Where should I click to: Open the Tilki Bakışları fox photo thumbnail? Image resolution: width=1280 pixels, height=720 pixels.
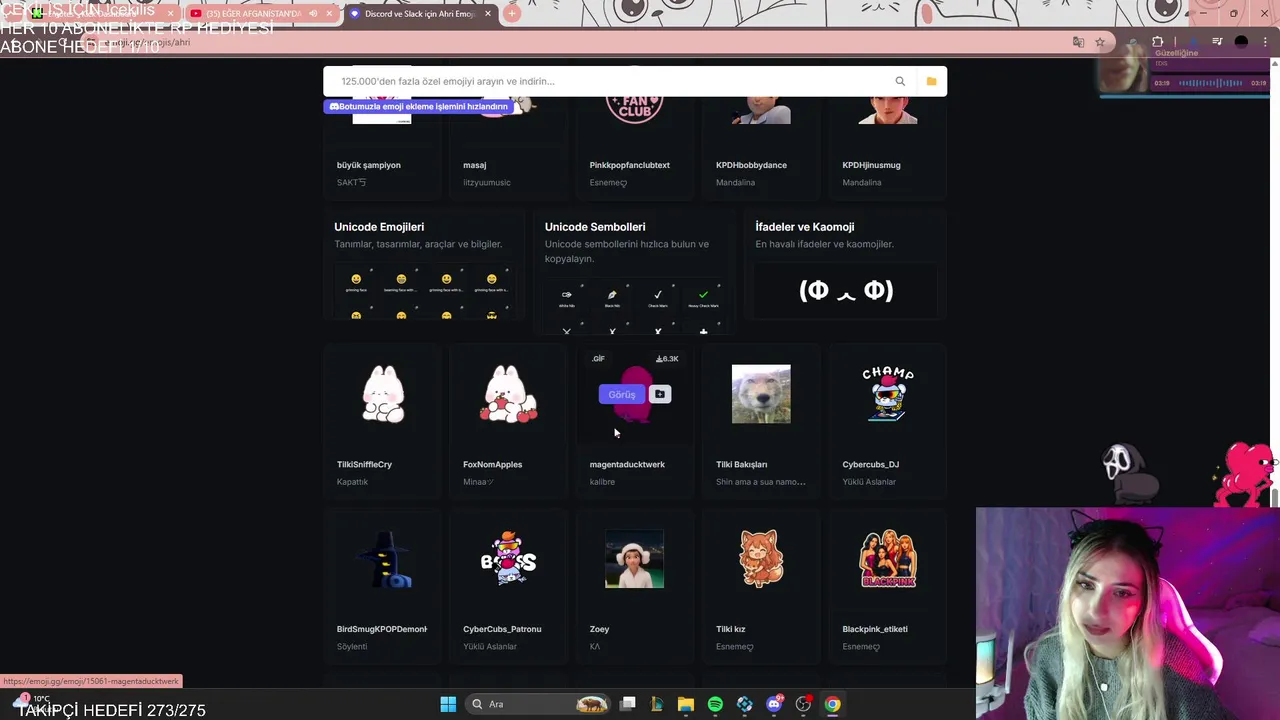point(761,394)
